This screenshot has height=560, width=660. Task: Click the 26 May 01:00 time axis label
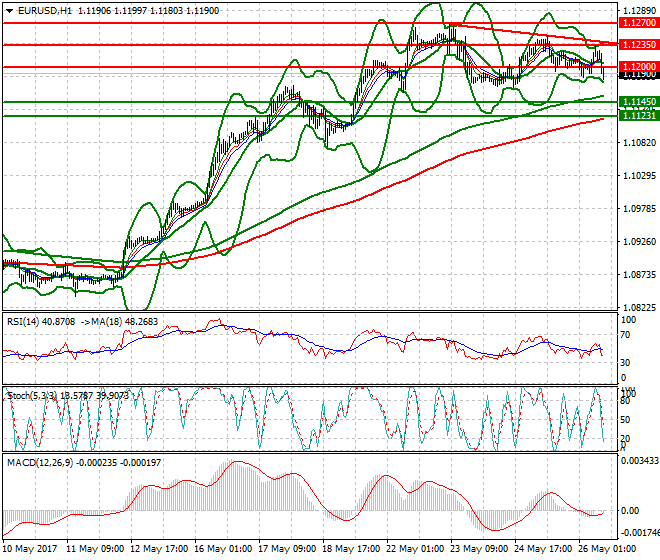point(607,549)
